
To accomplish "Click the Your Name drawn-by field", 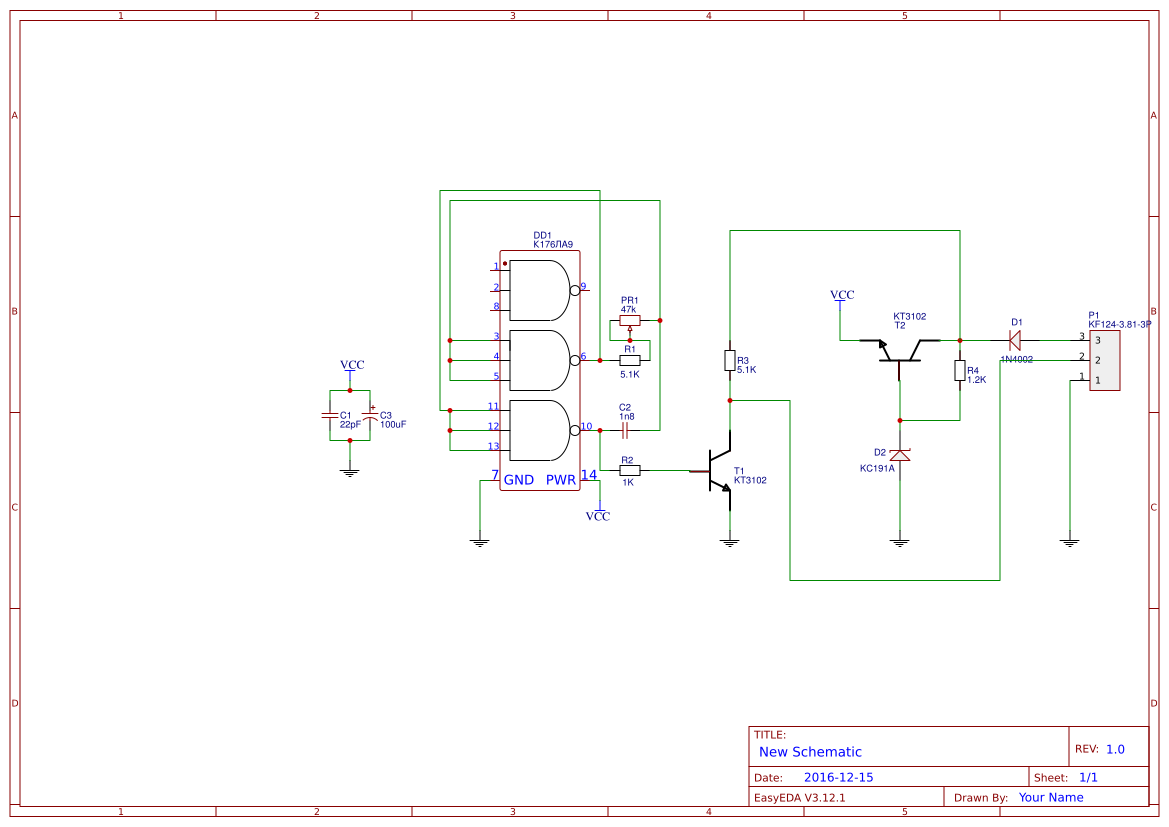I will click(1051, 797).
